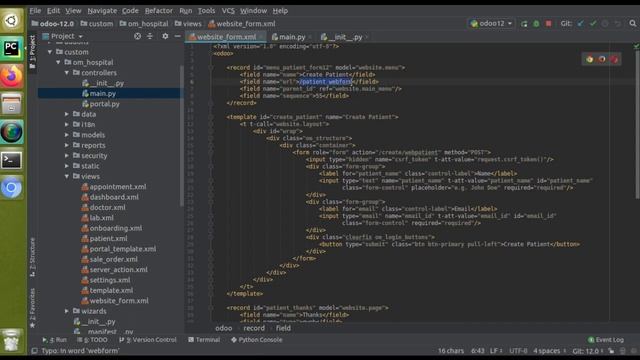Viewport: 640px width, 360px height.
Task: Select the website_form.xml editor tab
Action: pos(226,37)
